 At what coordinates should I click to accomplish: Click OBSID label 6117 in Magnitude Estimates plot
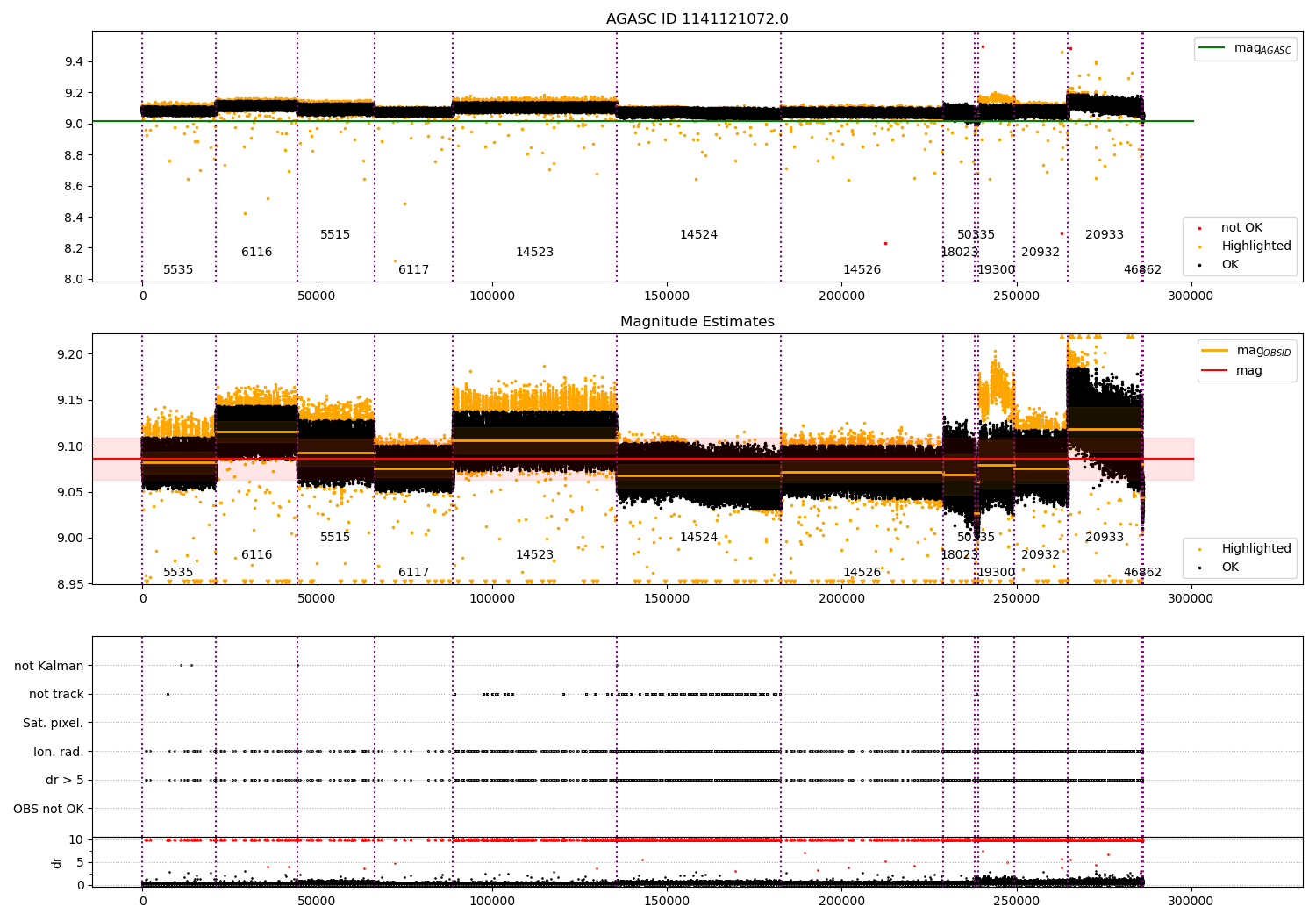click(x=414, y=573)
